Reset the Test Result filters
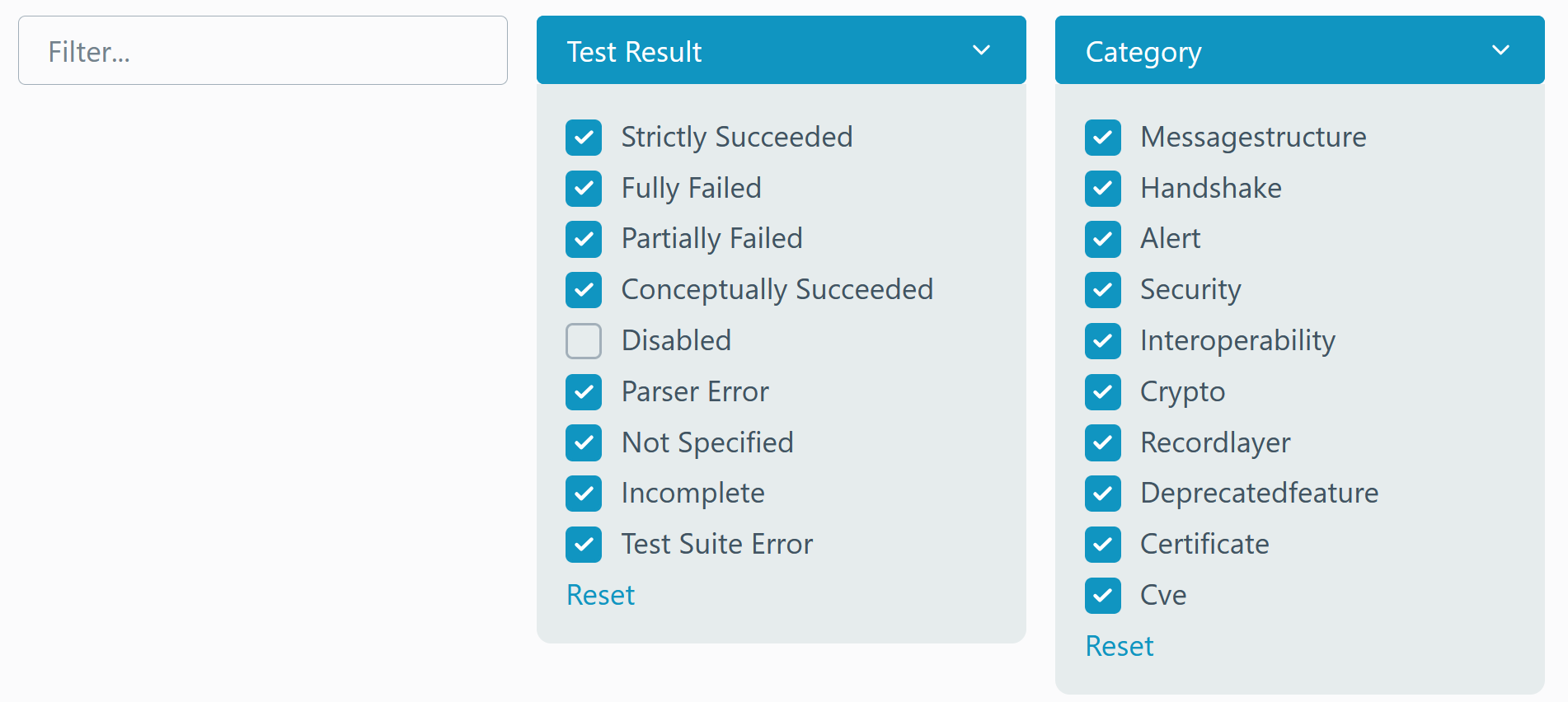Viewport: 1568px width, 702px height. pyautogui.click(x=600, y=595)
